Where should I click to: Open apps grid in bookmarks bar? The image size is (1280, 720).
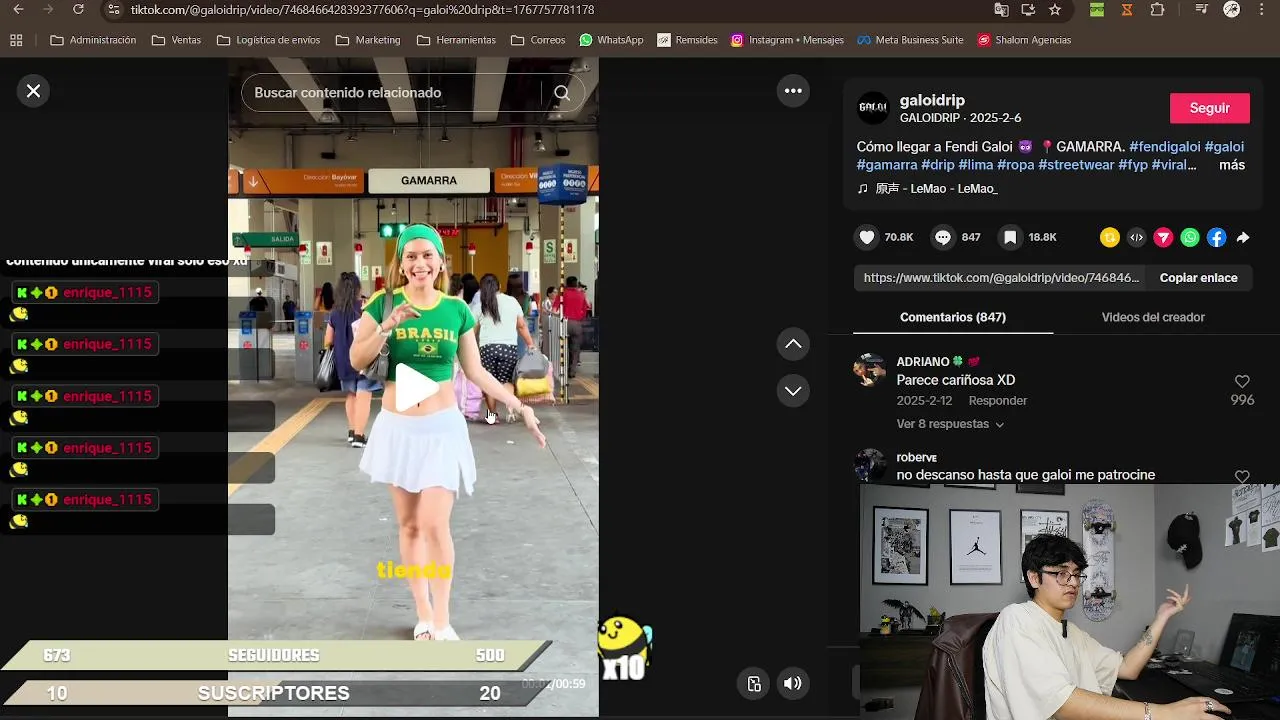point(16,41)
